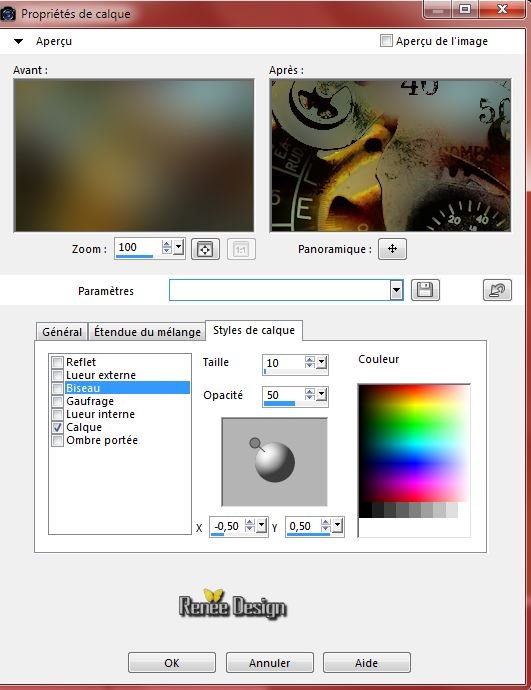Click the Panoramique pan arrows icon
Screen dimensions: 531x690
pos(392,249)
